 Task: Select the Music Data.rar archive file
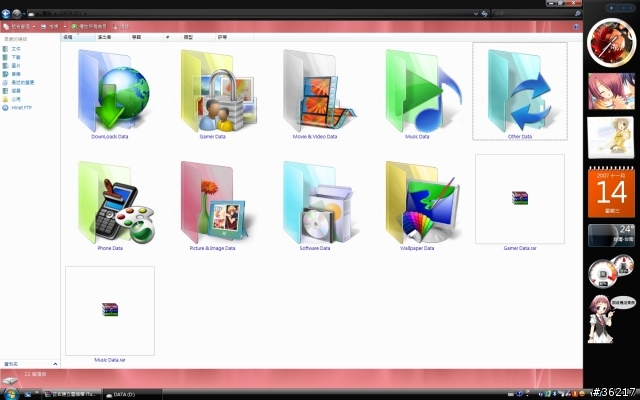110,310
